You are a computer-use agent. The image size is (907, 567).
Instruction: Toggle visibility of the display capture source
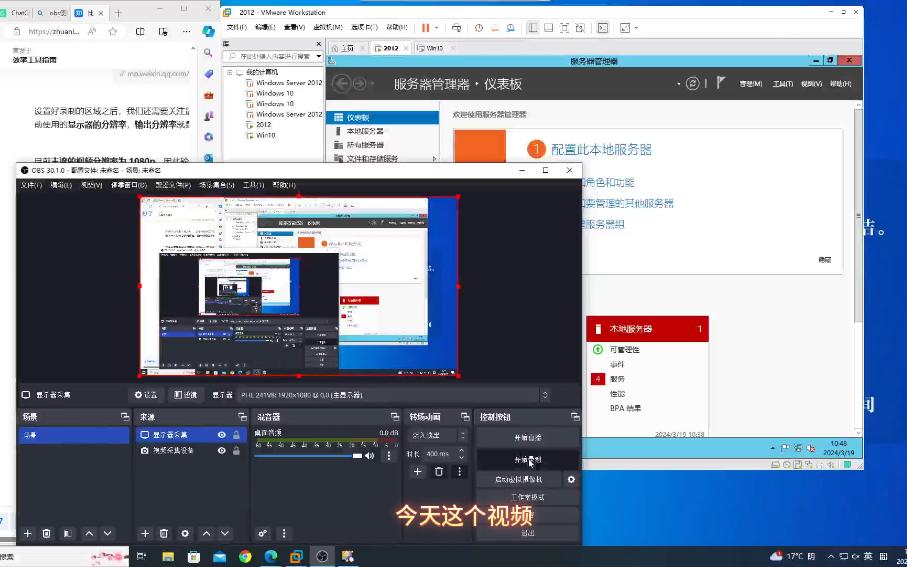click(222, 435)
